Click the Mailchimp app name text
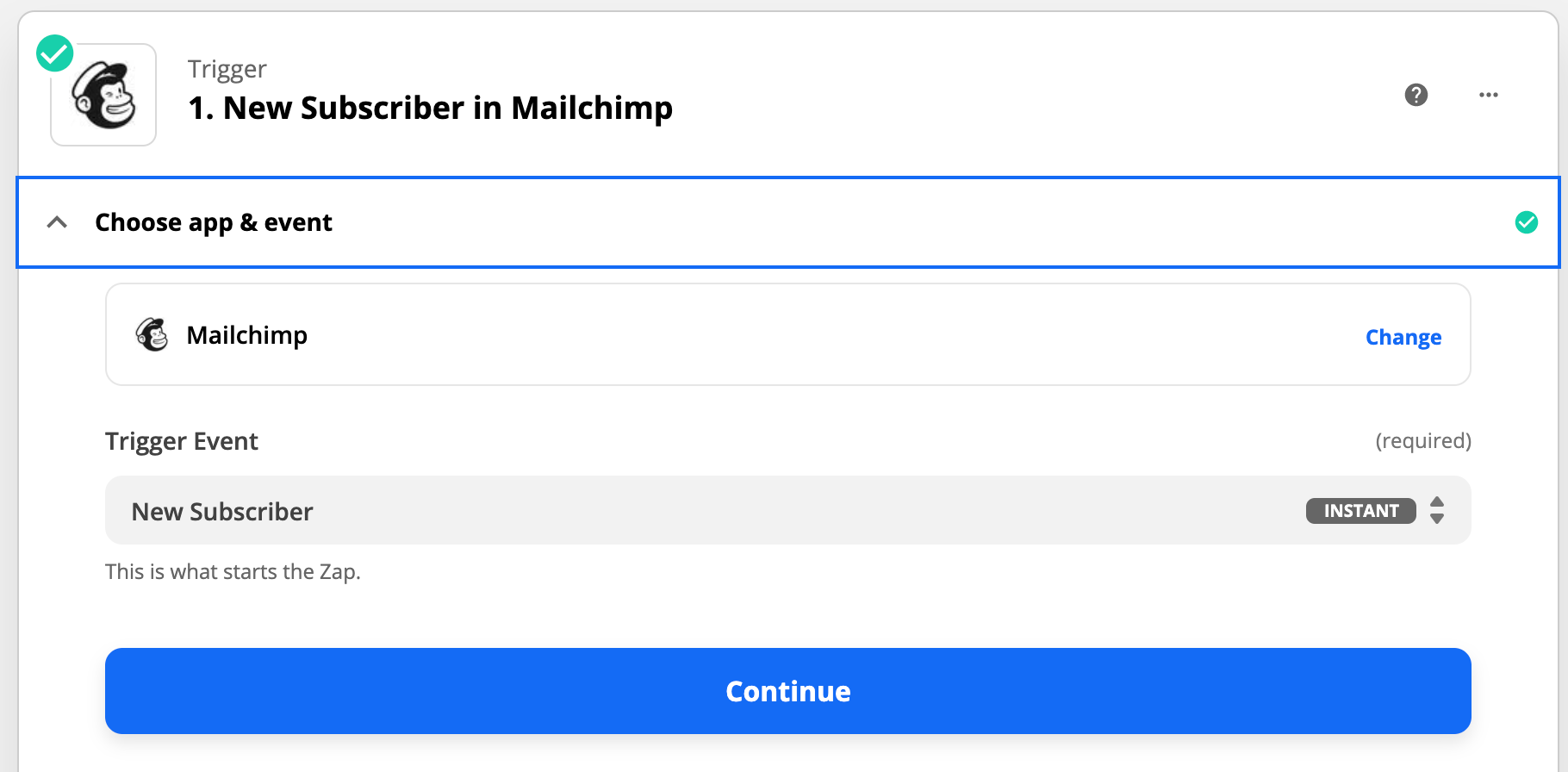 247,335
